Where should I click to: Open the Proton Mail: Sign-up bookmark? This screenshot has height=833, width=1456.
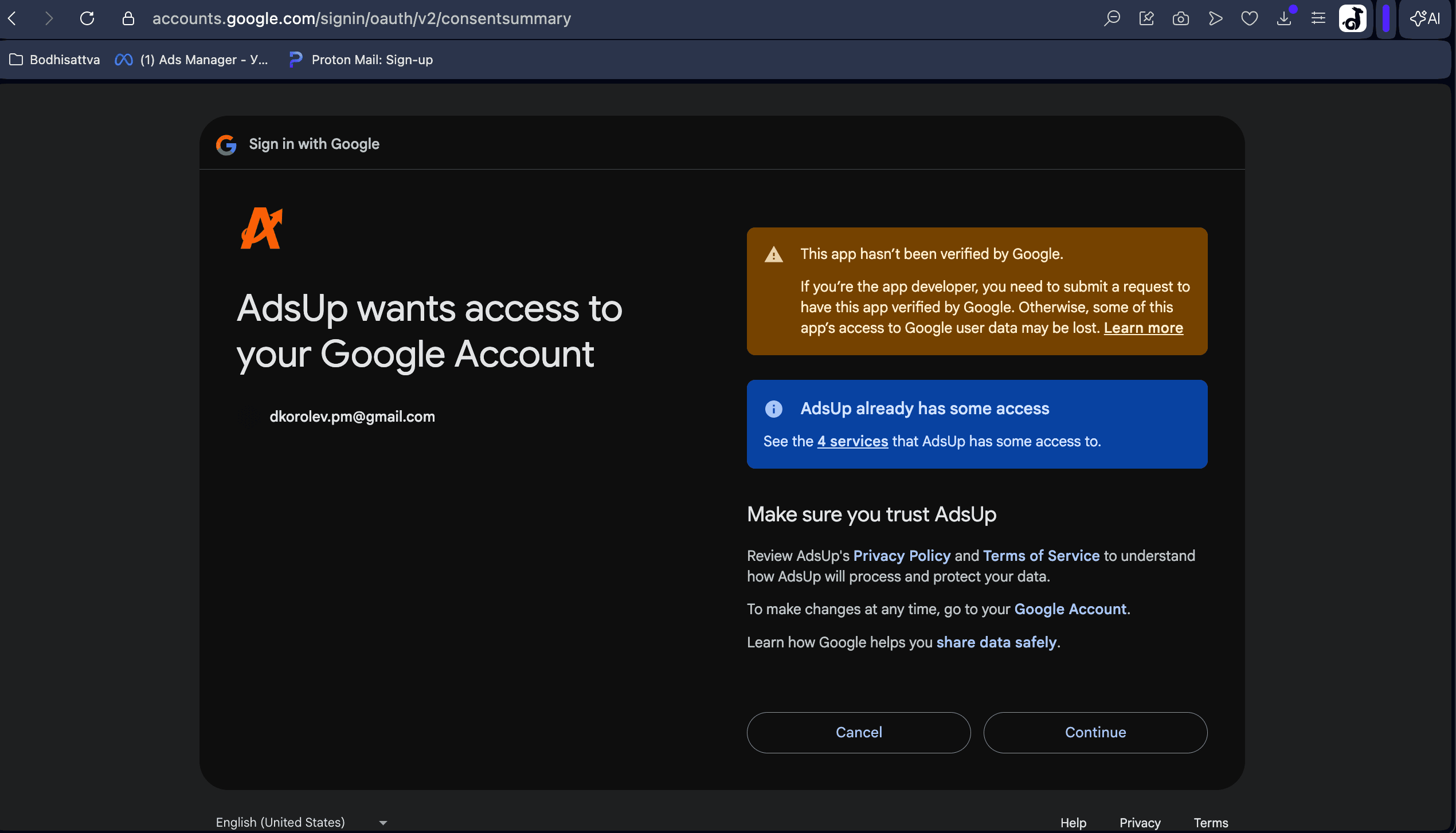point(361,60)
